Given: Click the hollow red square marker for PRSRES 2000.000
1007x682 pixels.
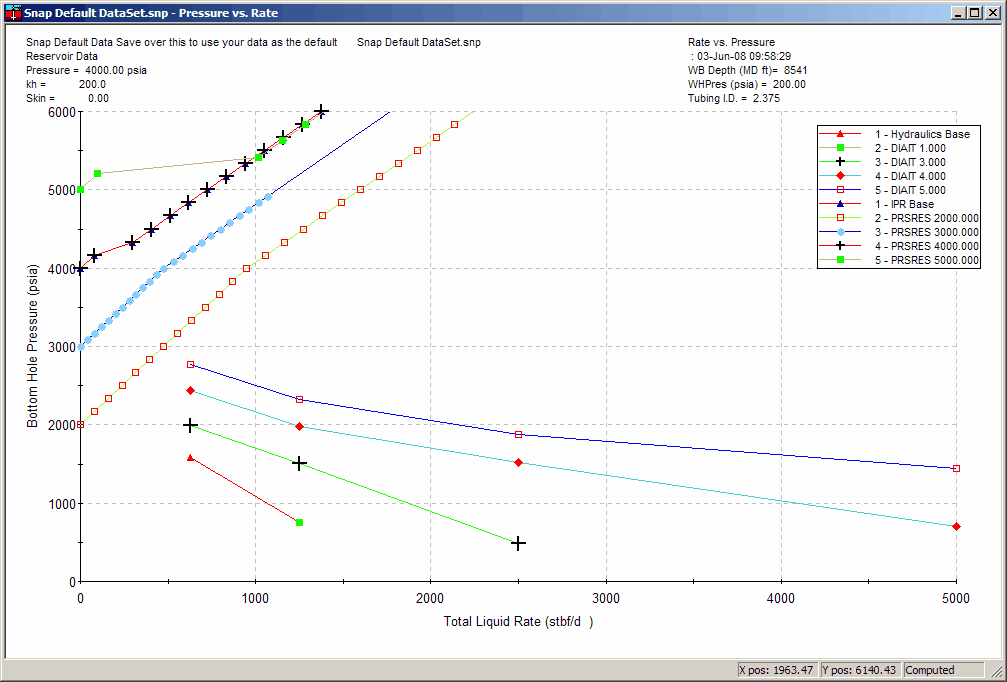Looking at the screenshot, I should pyautogui.click(x=841, y=218).
